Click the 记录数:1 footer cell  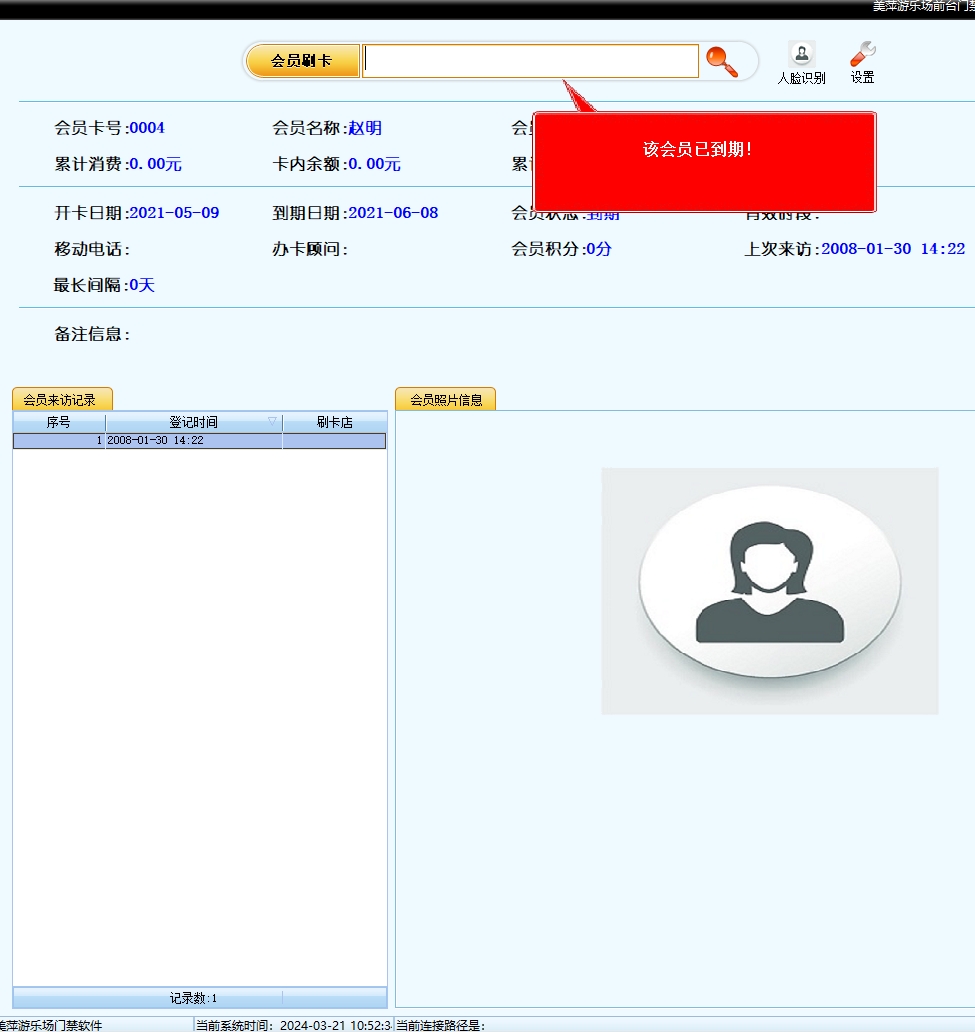193,998
